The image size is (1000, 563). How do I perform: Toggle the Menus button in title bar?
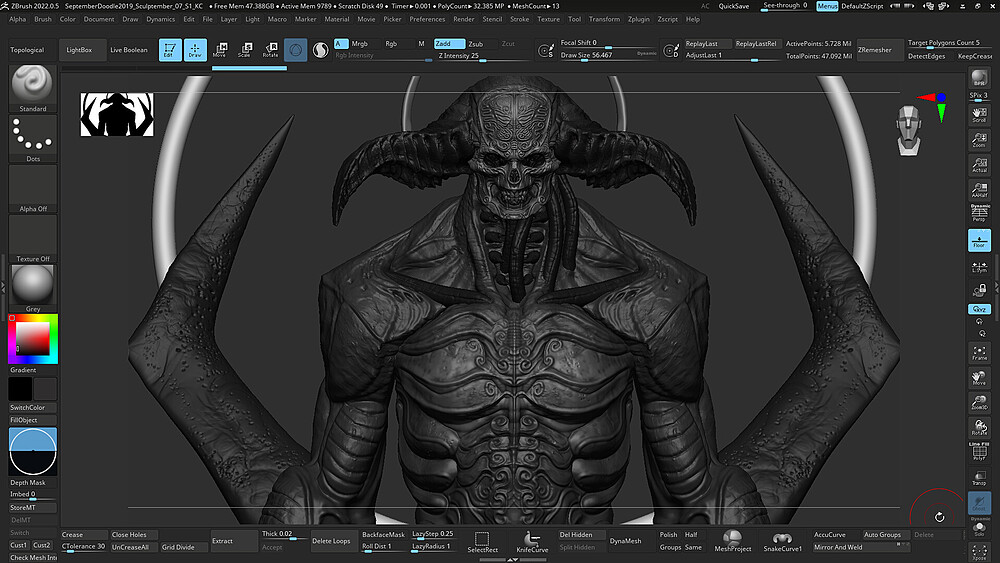point(827,6)
